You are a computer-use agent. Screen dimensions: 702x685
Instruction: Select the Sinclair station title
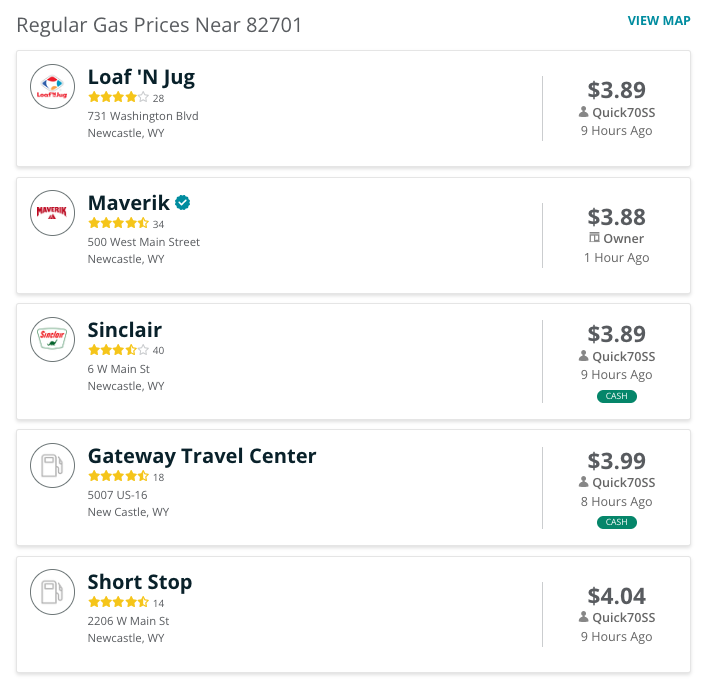(x=124, y=330)
